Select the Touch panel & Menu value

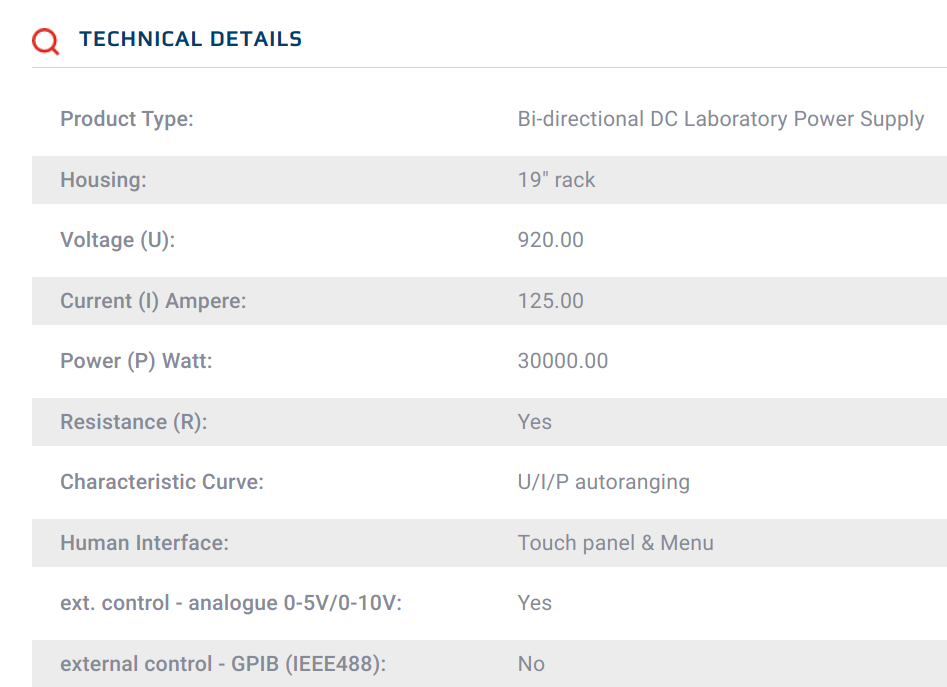pos(615,543)
